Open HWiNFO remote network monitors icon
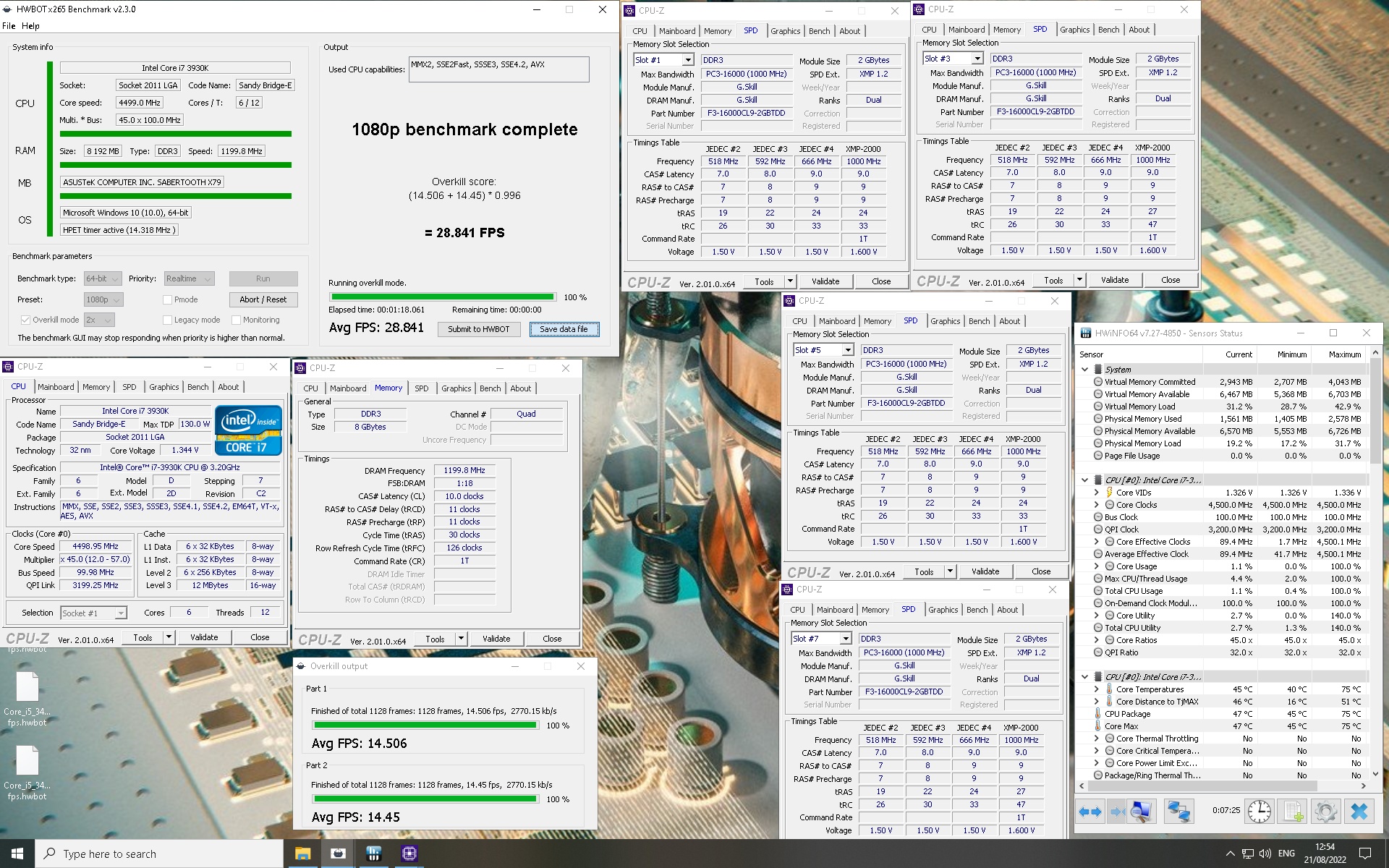 (1178, 812)
